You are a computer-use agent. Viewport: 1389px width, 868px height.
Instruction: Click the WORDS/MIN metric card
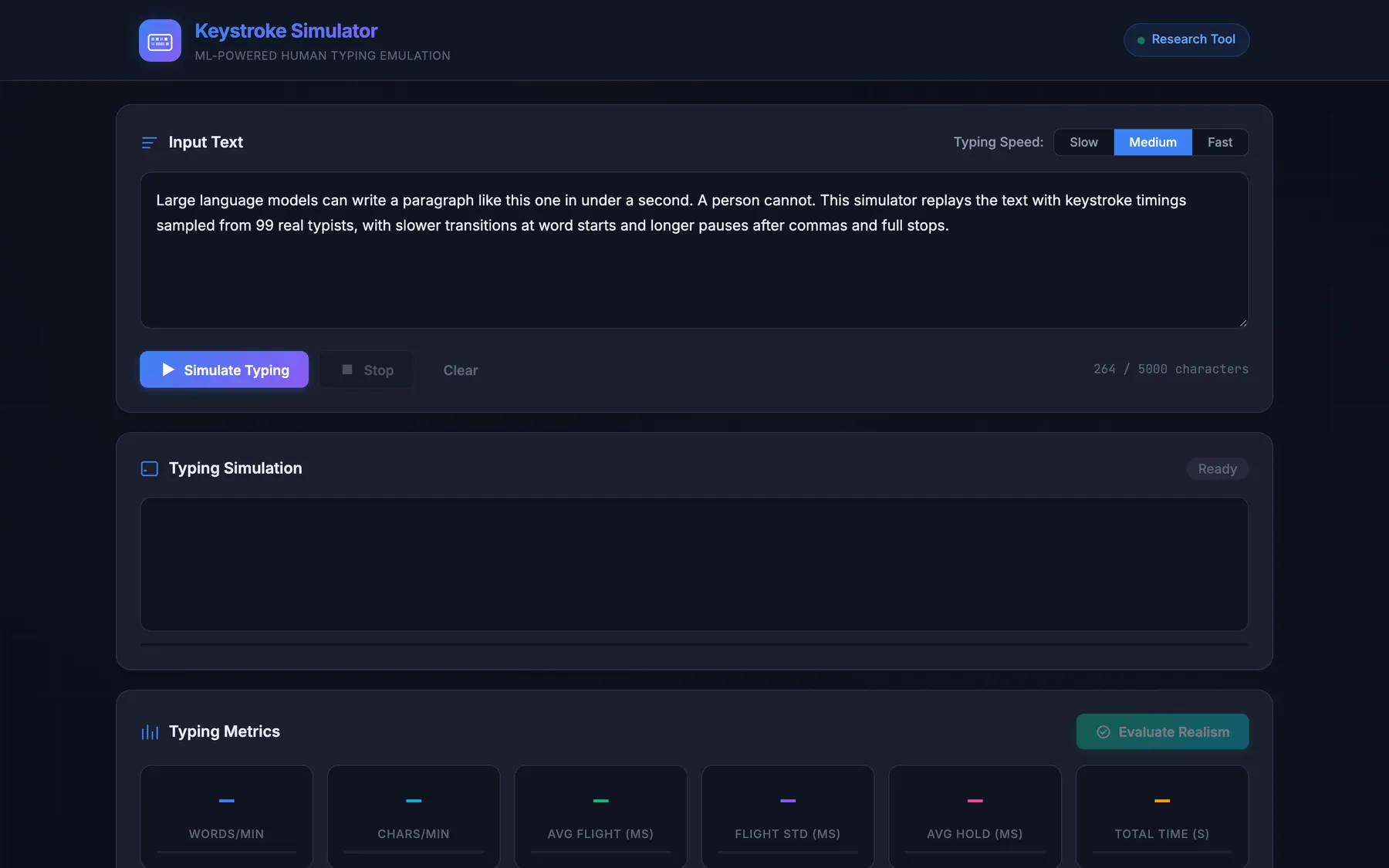[x=226, y=816]
